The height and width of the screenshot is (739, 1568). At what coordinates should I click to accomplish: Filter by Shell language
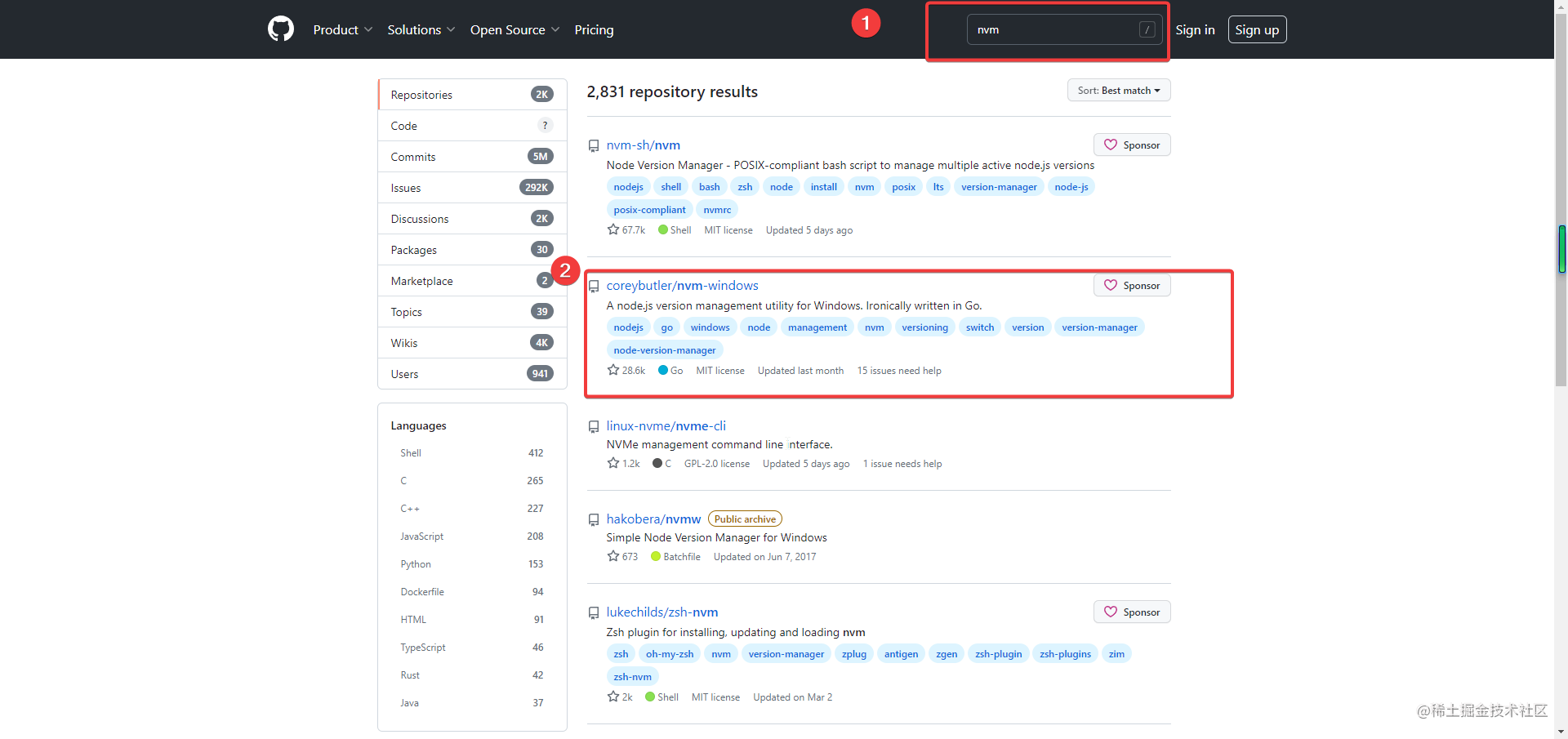pyautogui.click(x=472, y=453)
